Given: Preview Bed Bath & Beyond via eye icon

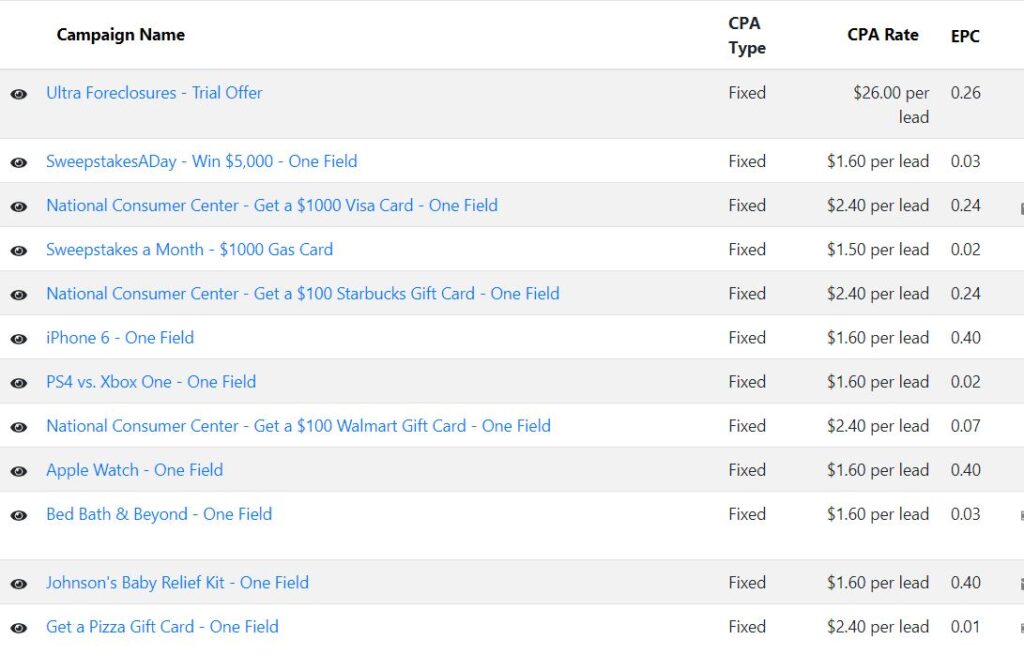Looking at the screenshot, I should [x=19, y=515].
